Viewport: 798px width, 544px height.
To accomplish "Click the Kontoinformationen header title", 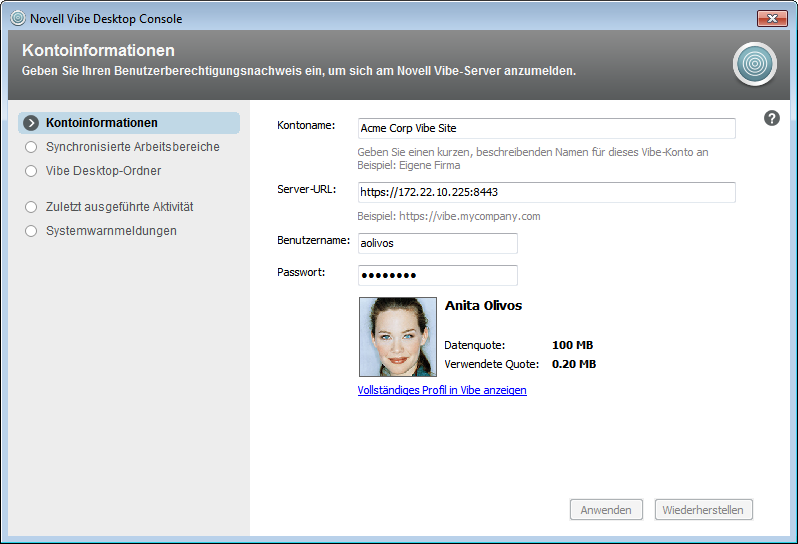I will pos(98,50).
